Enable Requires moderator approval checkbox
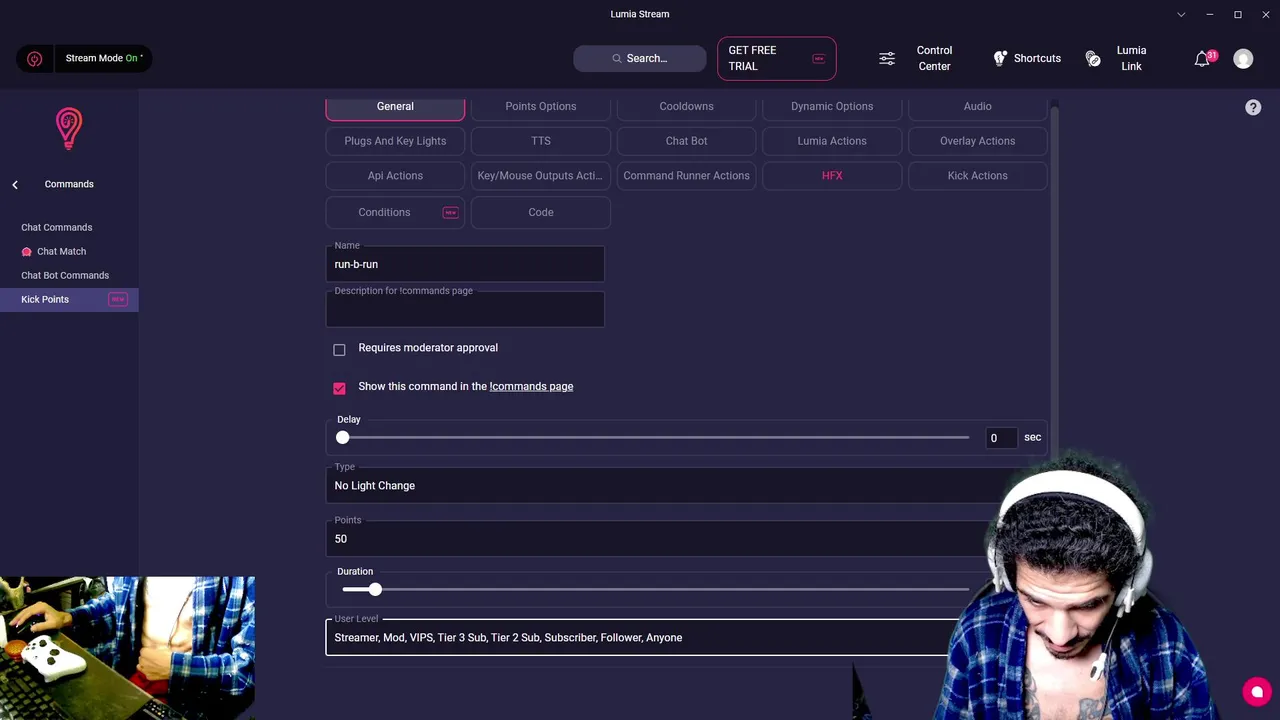This screenshot has height=720, width=1280. pyautogui.click(x=339, y=349)
